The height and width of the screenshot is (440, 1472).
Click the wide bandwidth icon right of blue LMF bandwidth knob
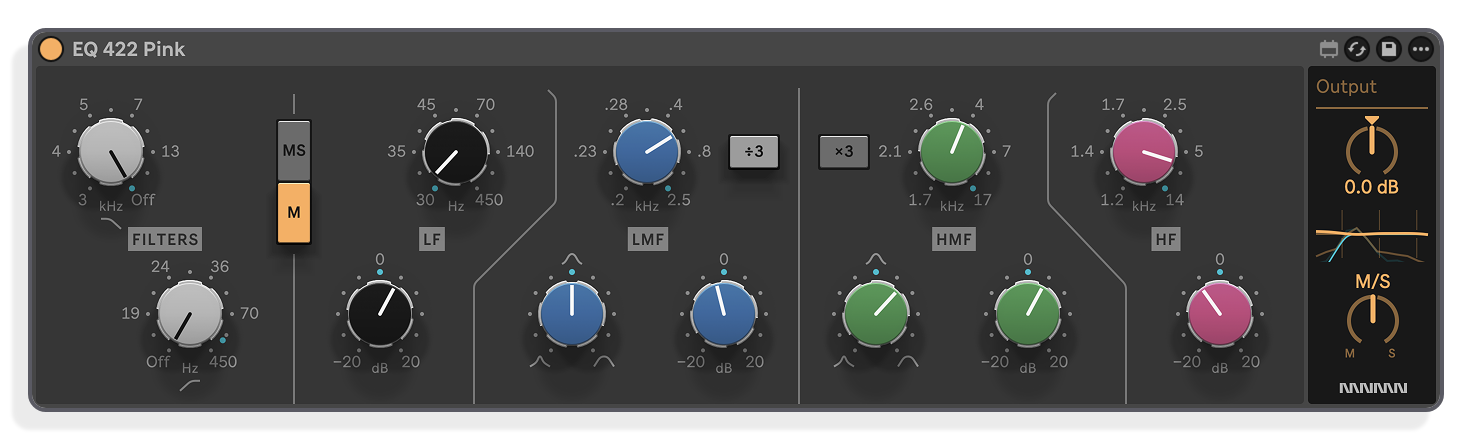coord(604,361)
